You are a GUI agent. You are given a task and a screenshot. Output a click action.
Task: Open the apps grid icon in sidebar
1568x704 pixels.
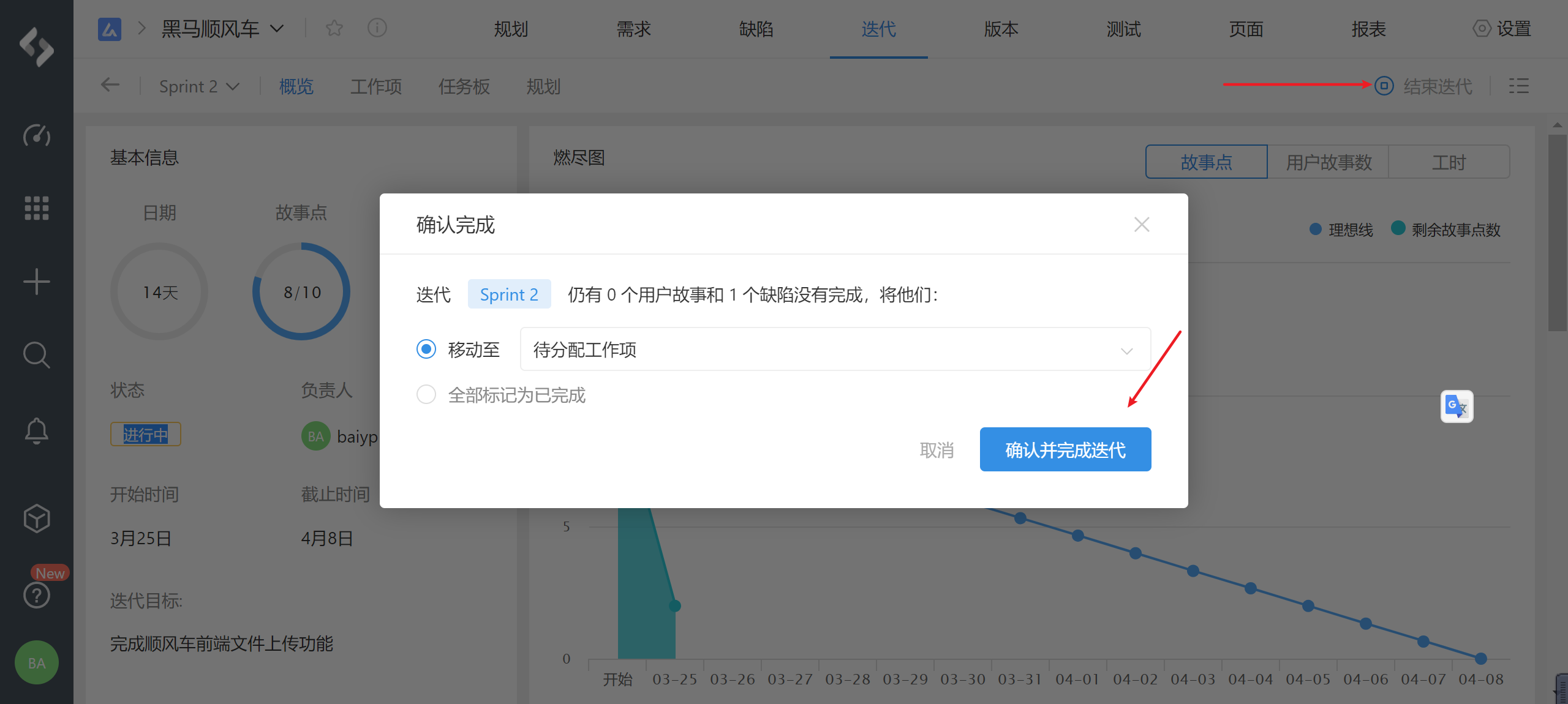click(x=36, y=208)
